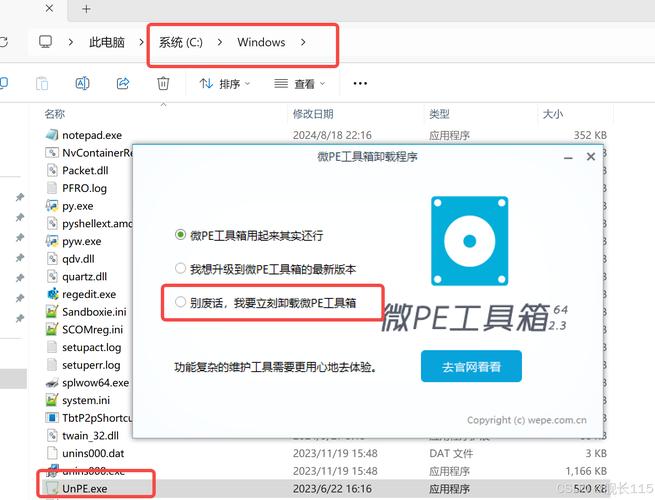Select the UnPE.exe file name
Viewport: 655px width, 500px height.
(x=85, y=488)
